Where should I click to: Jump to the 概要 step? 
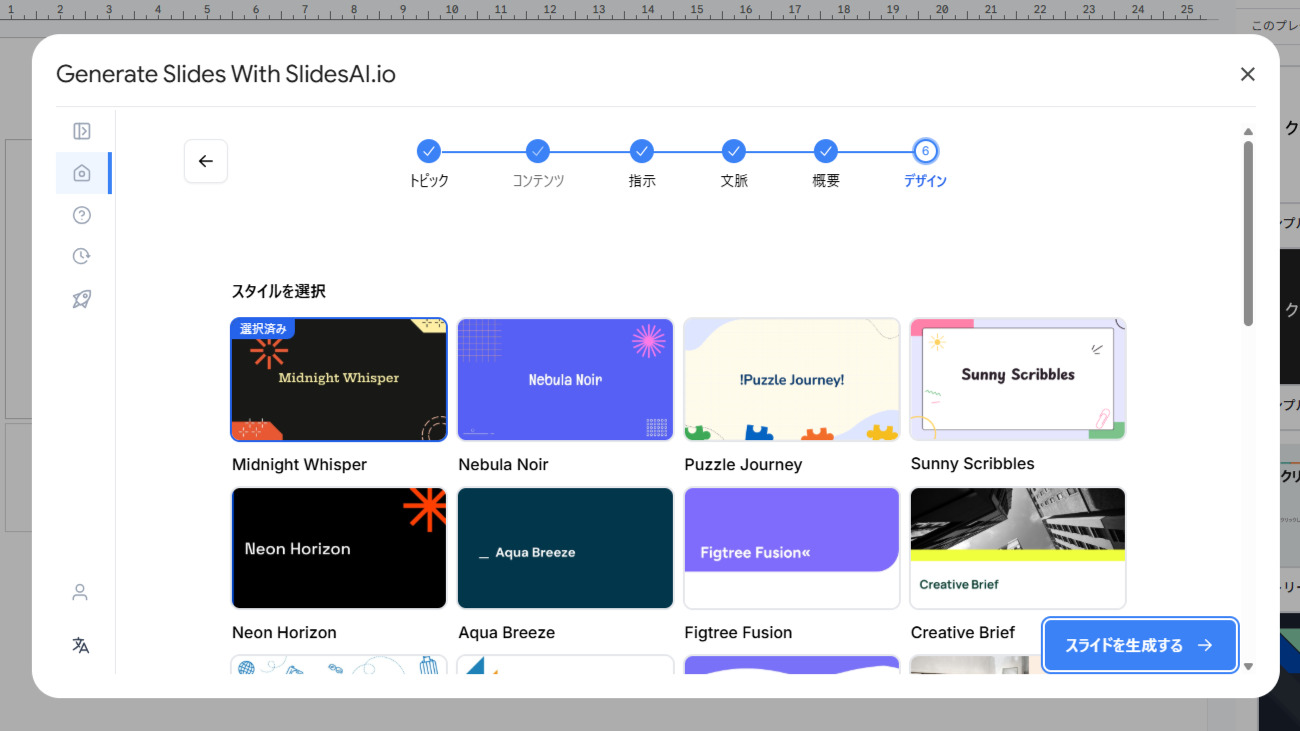point(825,150)
